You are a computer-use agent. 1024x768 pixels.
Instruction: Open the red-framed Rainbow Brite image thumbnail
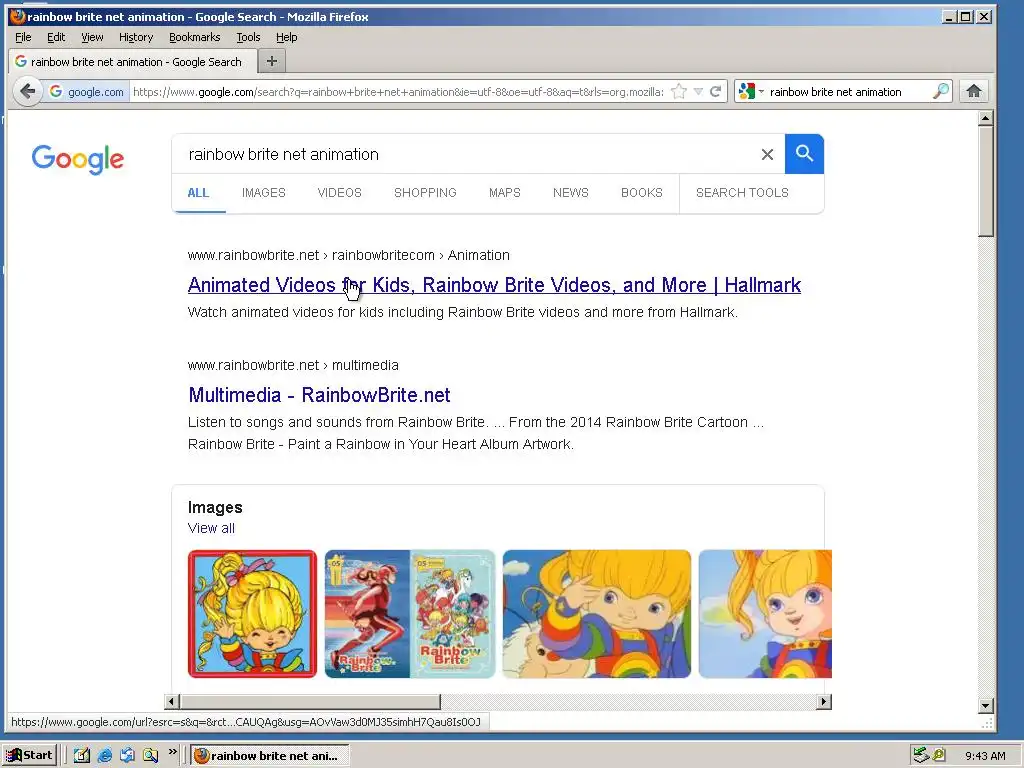pyautogui.click(x=252, y=614)
